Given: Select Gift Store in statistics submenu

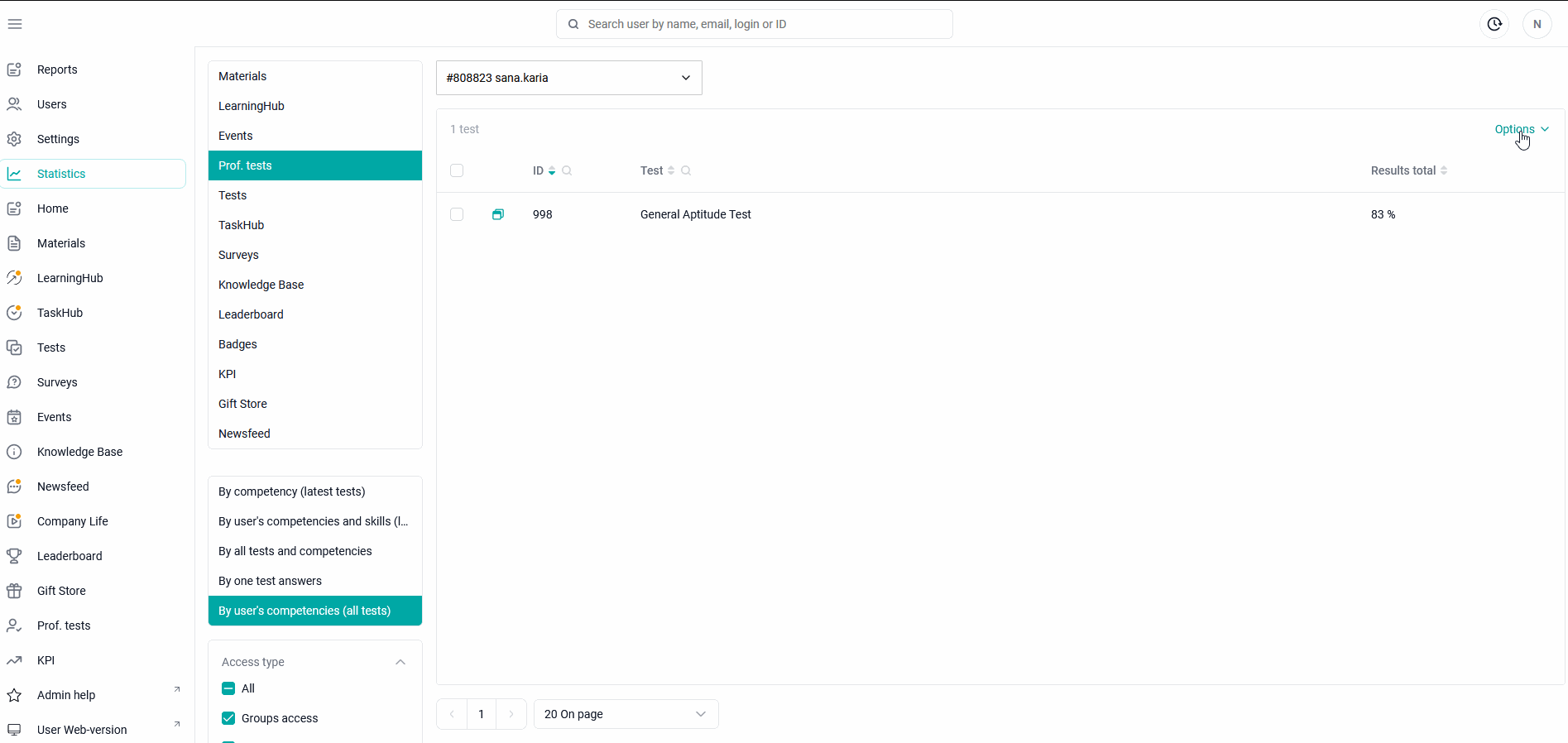Looking at the screenshot, I should (x=315, y=404).
